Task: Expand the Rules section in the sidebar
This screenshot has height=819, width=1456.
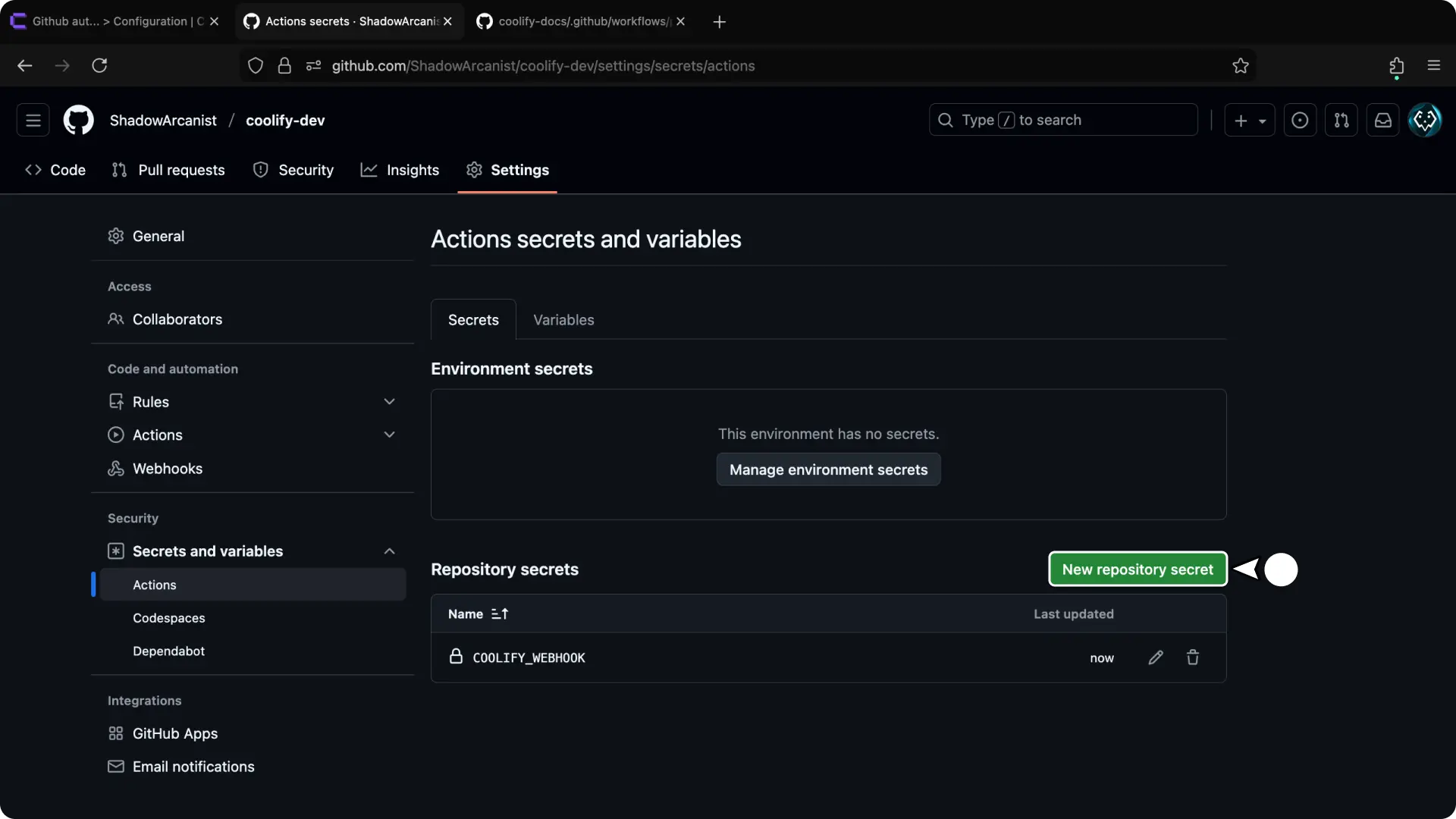Action: [x=389, y=402]
